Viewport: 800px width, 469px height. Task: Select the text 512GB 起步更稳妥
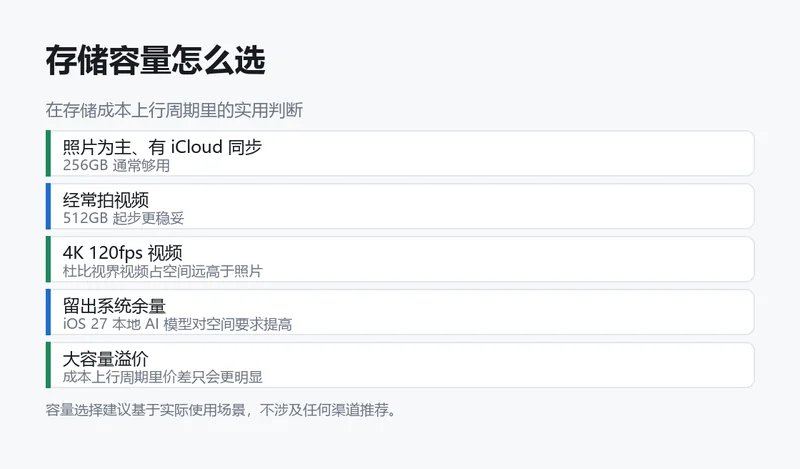[123, 218]
